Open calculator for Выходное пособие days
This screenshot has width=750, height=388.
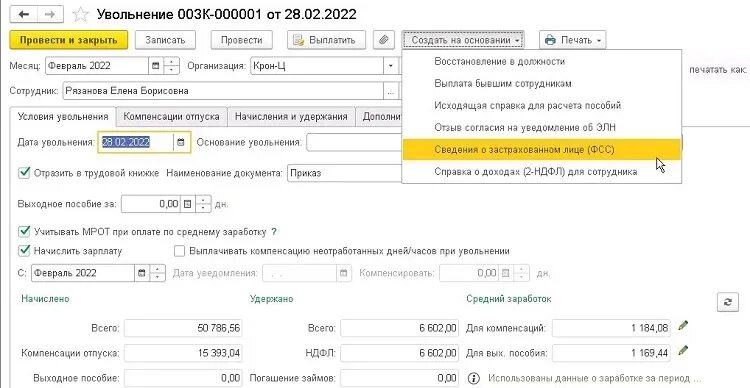pyautogui.click(x=187, y=204)
